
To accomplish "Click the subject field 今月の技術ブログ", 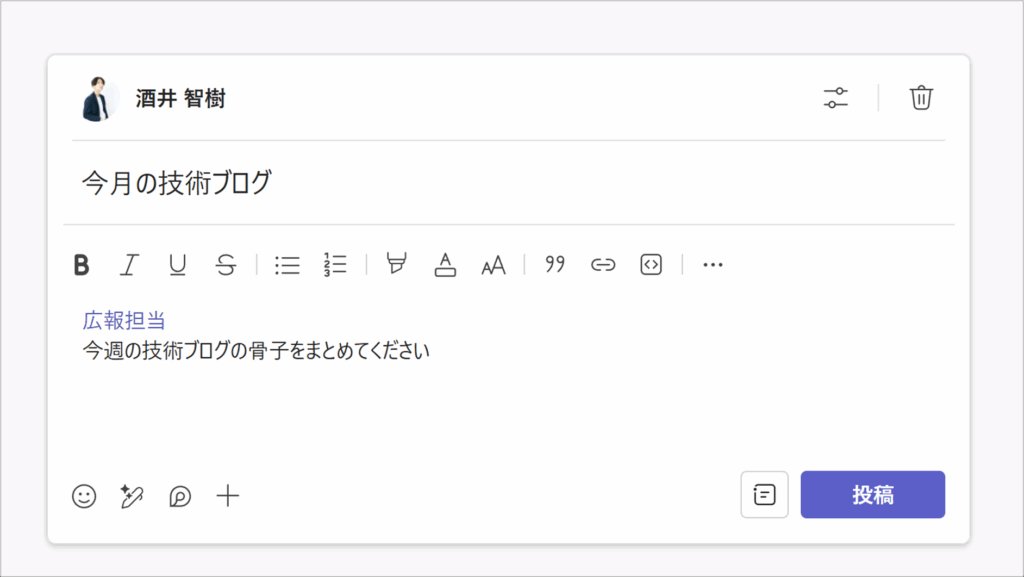I will click(509, 183).
